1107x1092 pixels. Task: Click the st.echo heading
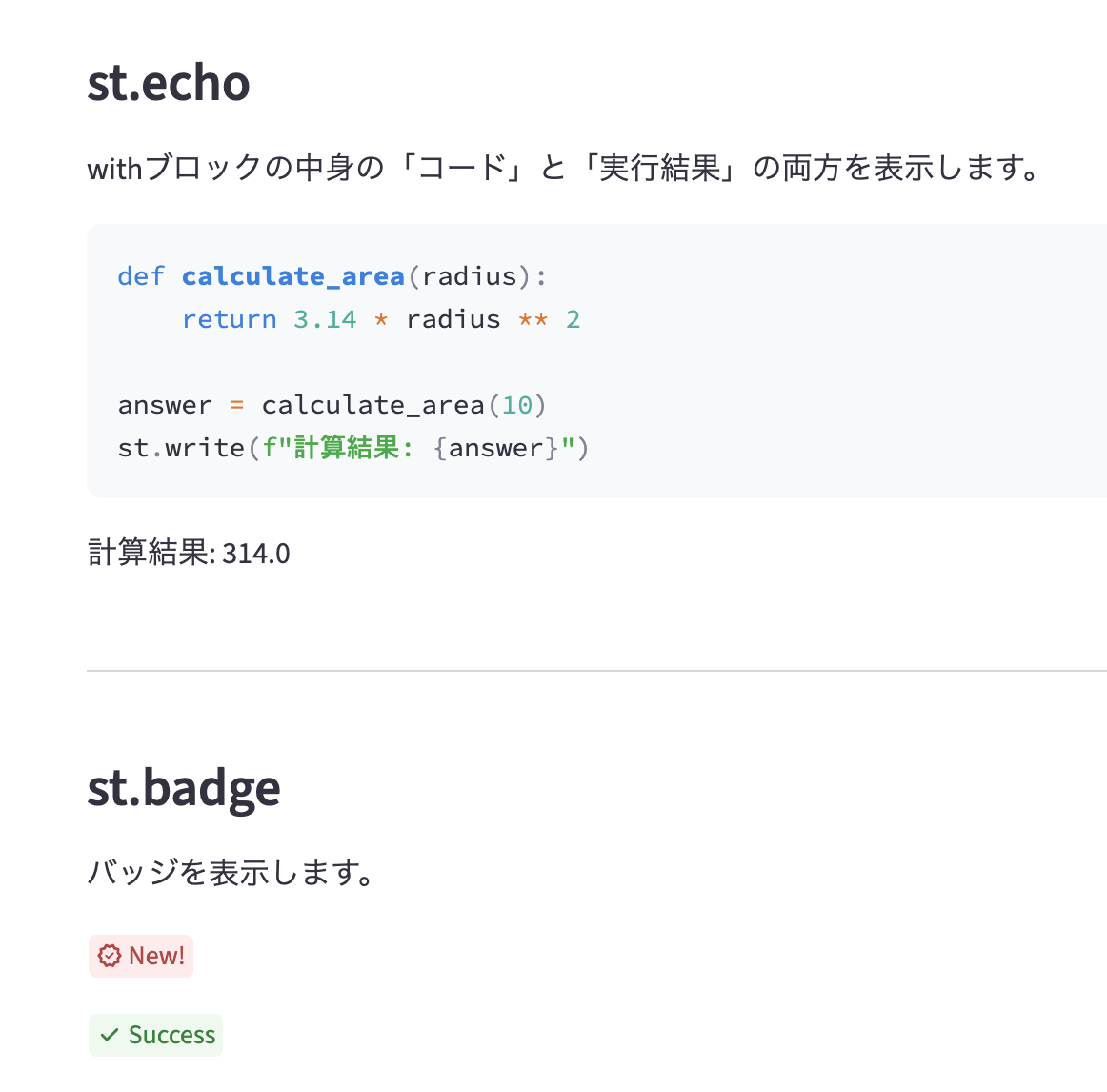pyautogui.click(x=169, y=83)
